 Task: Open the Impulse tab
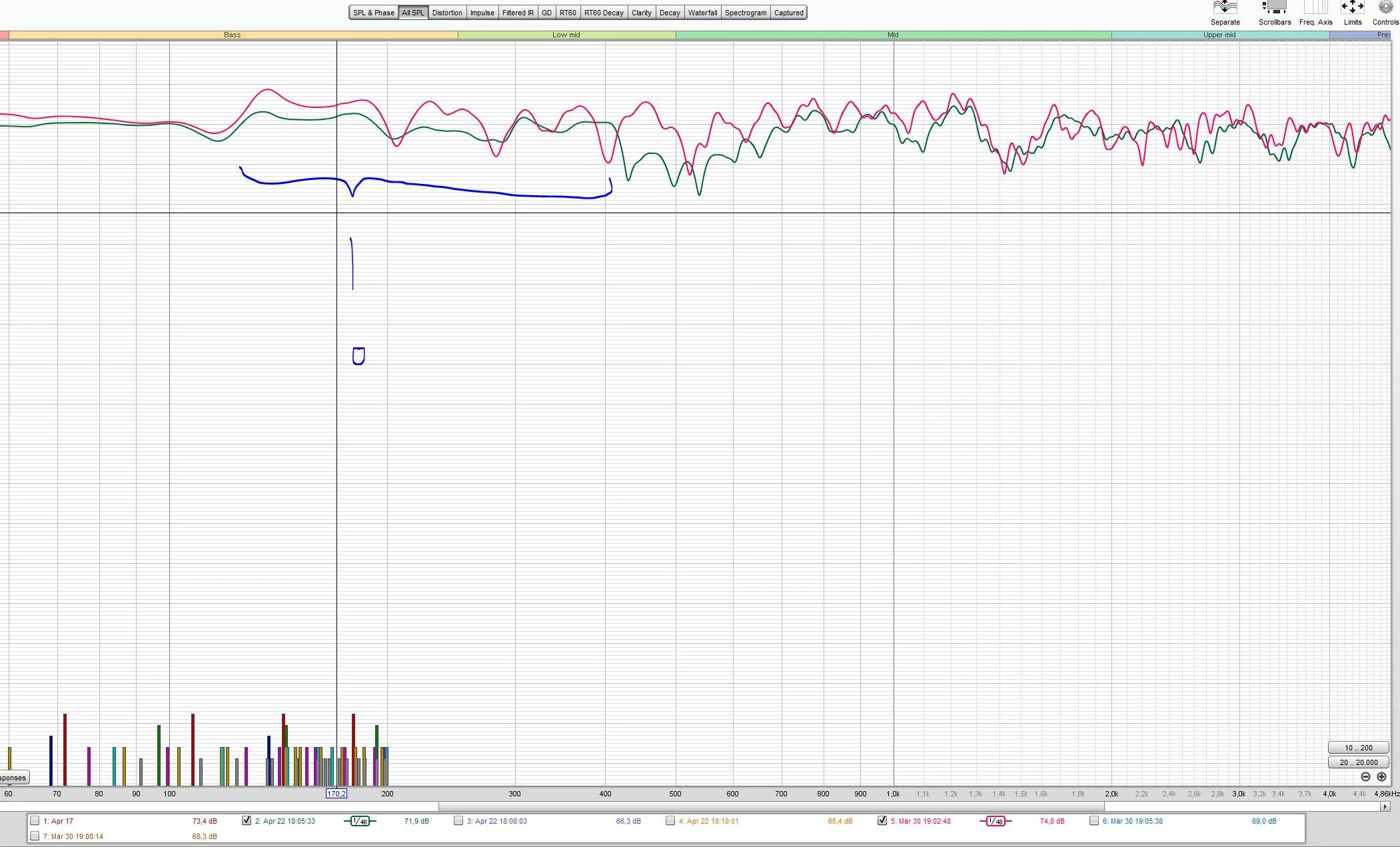482,13
